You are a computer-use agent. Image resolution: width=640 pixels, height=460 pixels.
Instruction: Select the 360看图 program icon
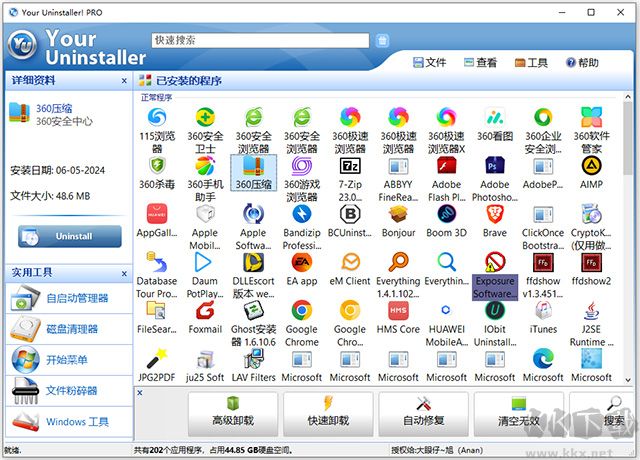click(495, 117)
